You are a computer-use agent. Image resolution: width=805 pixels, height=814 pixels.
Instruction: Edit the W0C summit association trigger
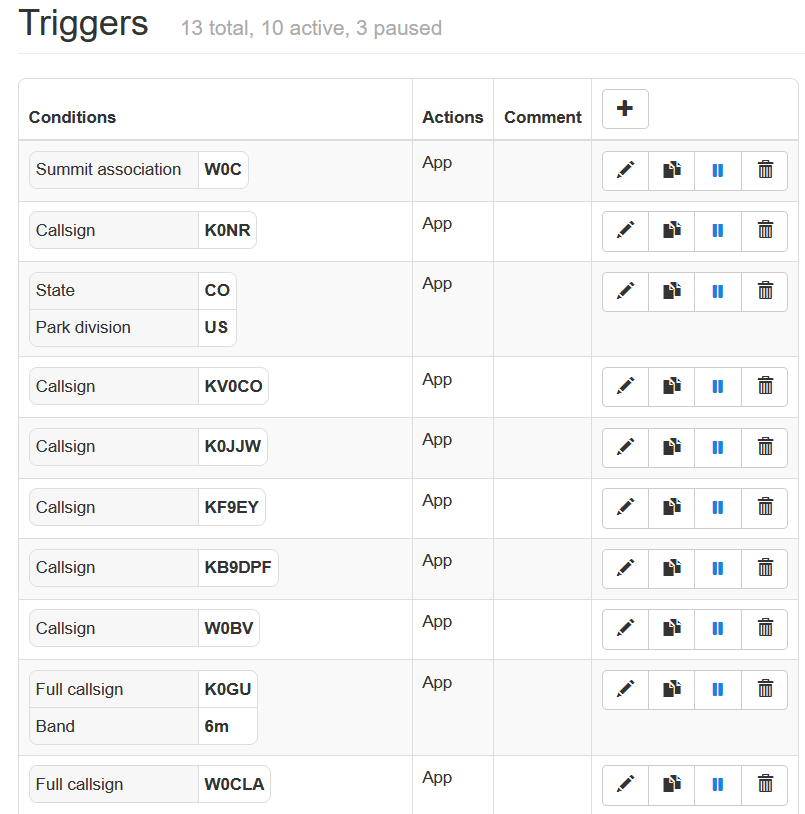click(x=625, y=170)
